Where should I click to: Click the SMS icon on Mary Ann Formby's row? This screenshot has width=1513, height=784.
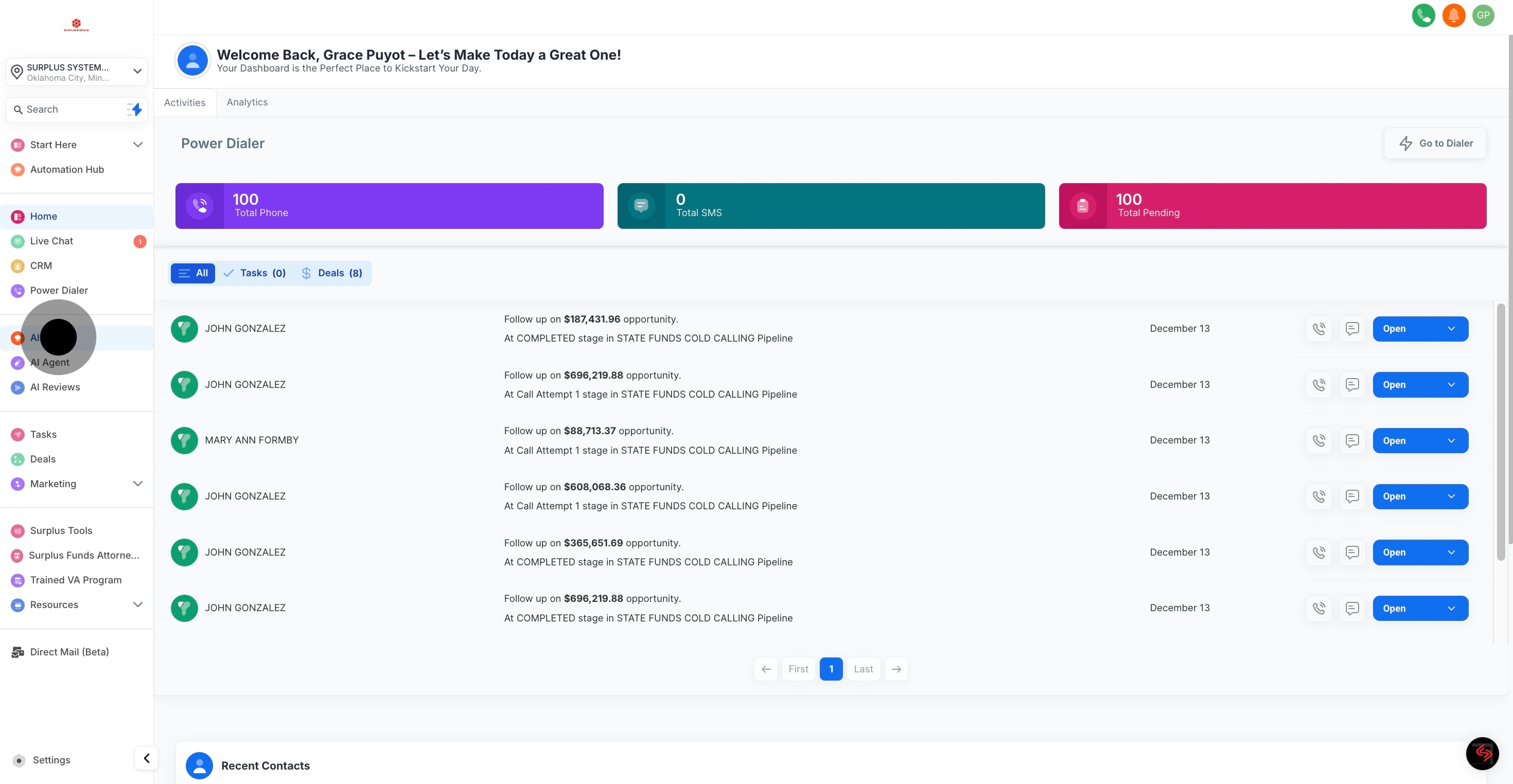[x=1352, y=440]
